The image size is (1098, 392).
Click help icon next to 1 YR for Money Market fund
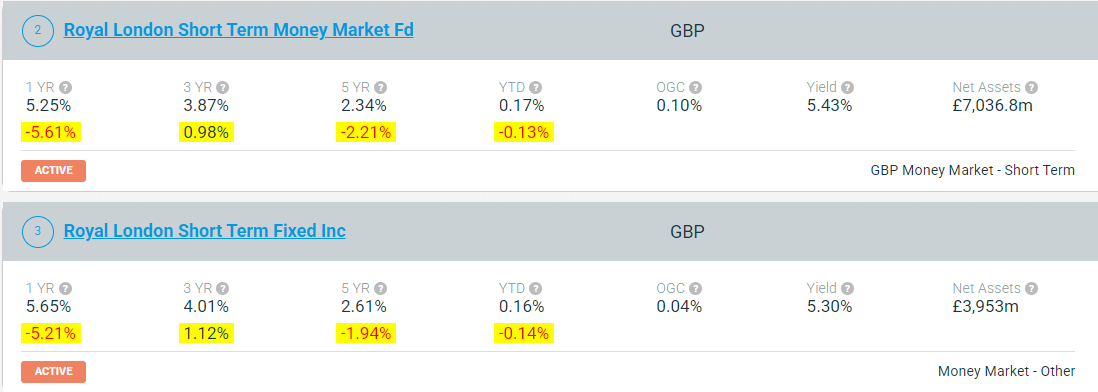(66, 88)
